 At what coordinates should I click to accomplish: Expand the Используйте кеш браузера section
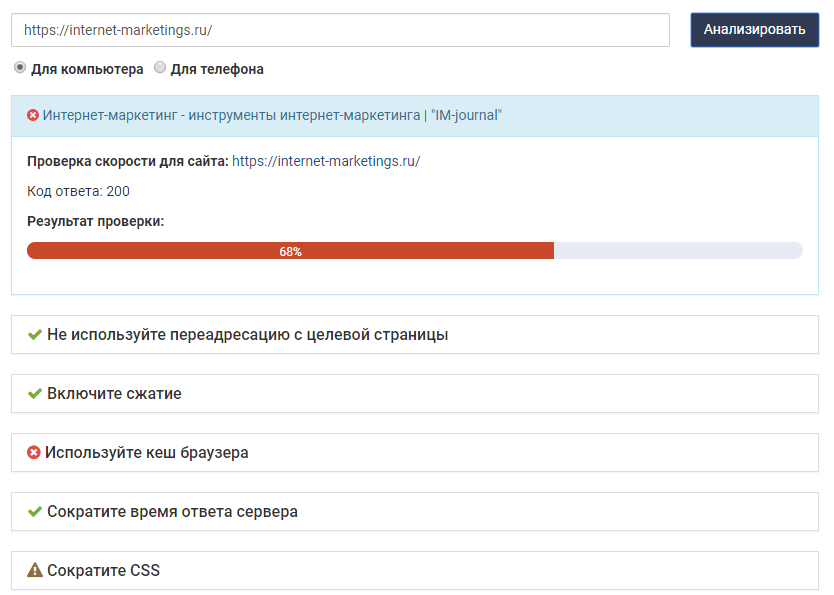pyautogui.click(x=147, y=452)
